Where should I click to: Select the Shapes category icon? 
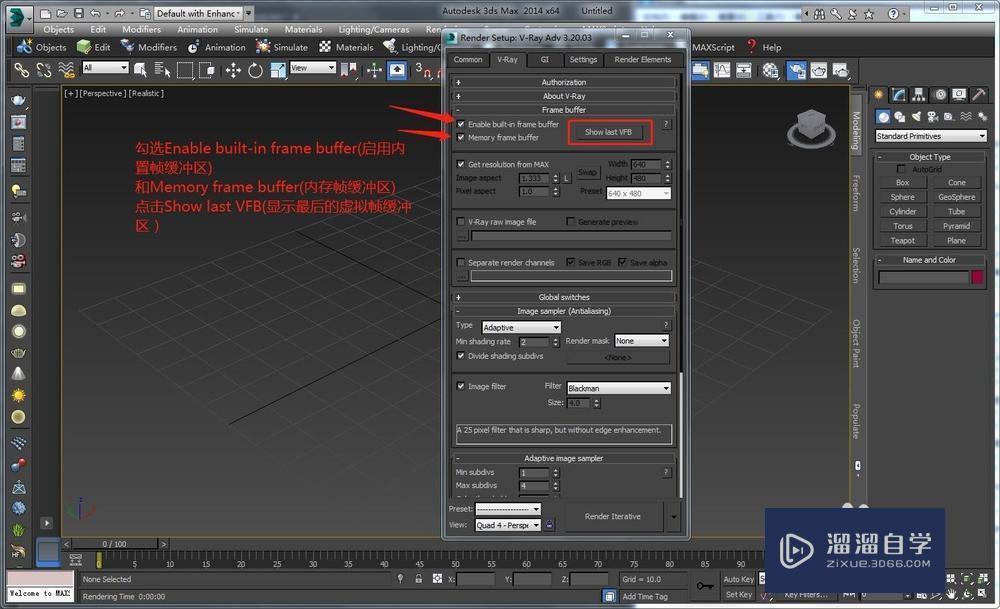click(899, 116)
